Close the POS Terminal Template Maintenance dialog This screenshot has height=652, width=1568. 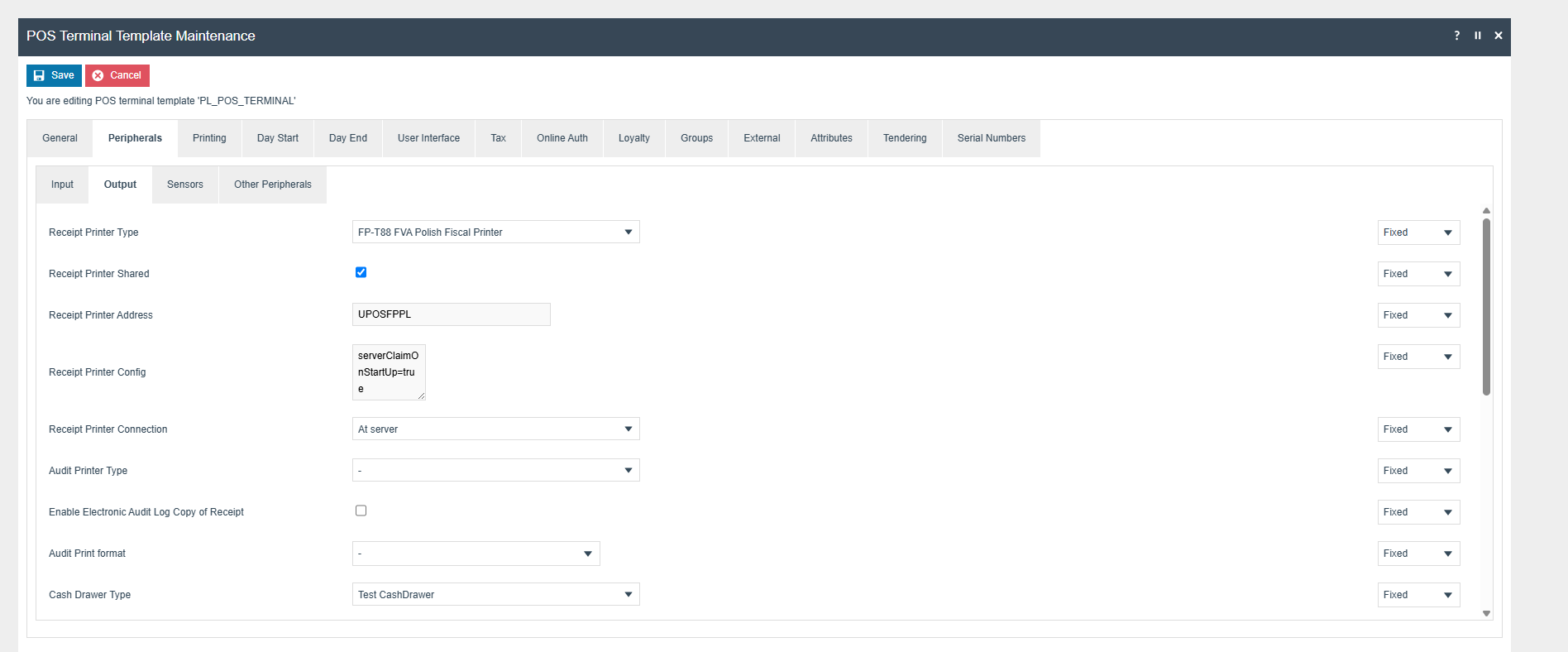[1498, 36]
